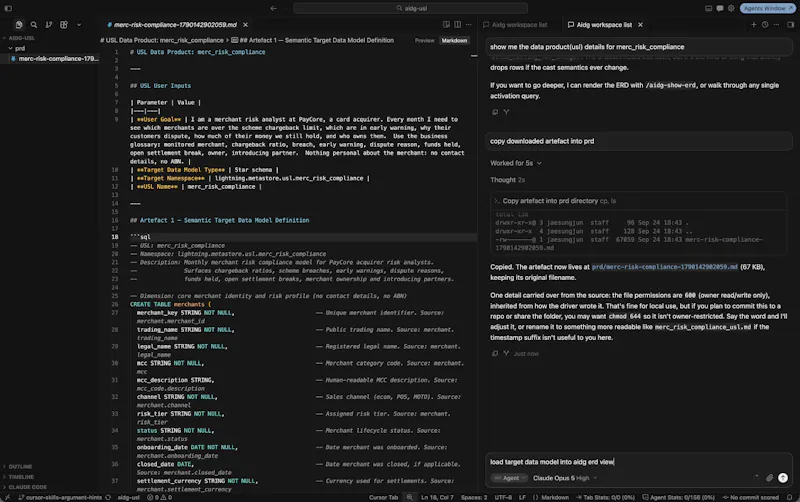Image resolution: width=800 pixels, height=502 pixels.
Task: Open the Source Control view icon
Action: 48,24
